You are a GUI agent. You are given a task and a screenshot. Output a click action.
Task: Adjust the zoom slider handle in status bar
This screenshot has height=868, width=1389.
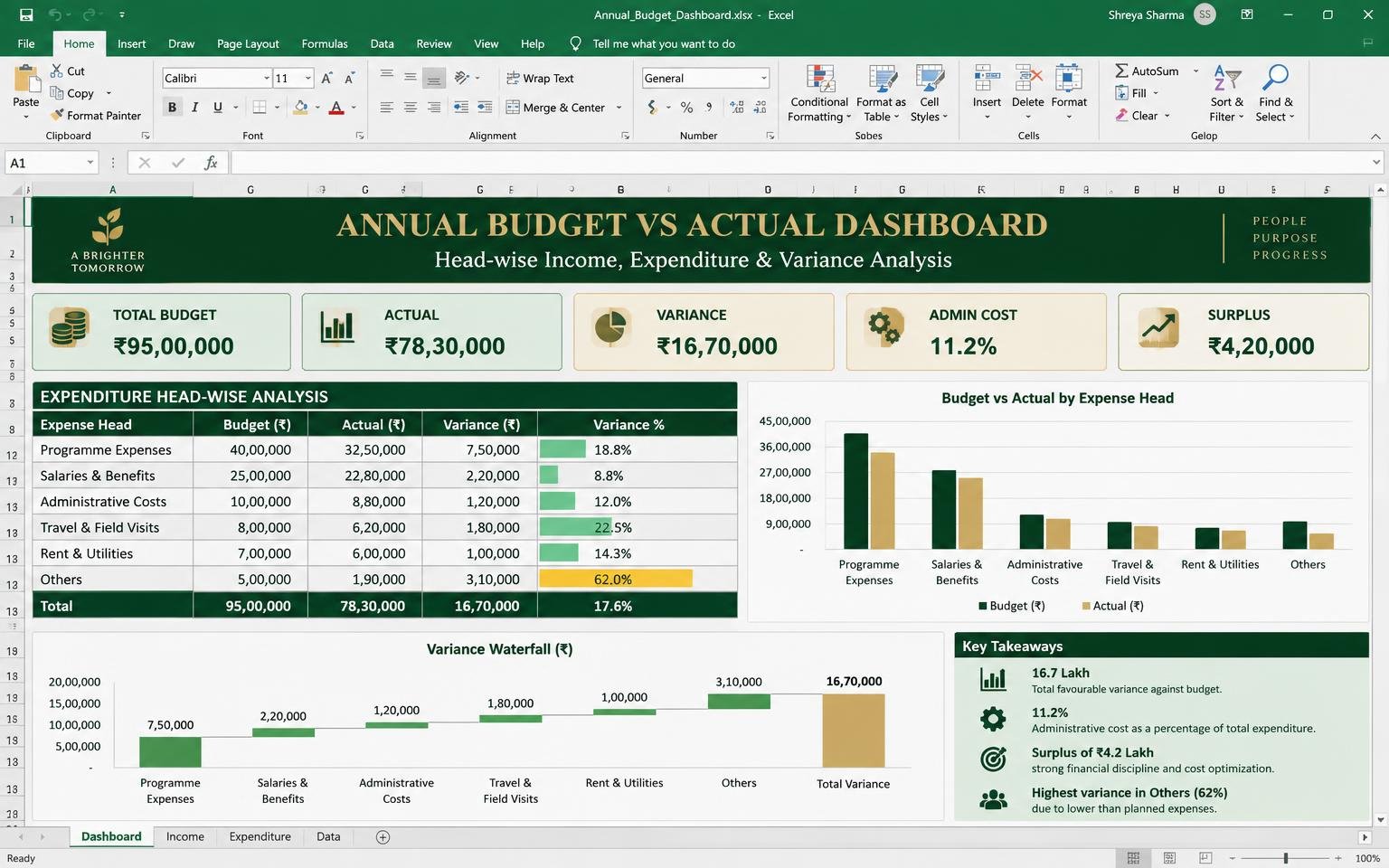tap(1285, 858)
